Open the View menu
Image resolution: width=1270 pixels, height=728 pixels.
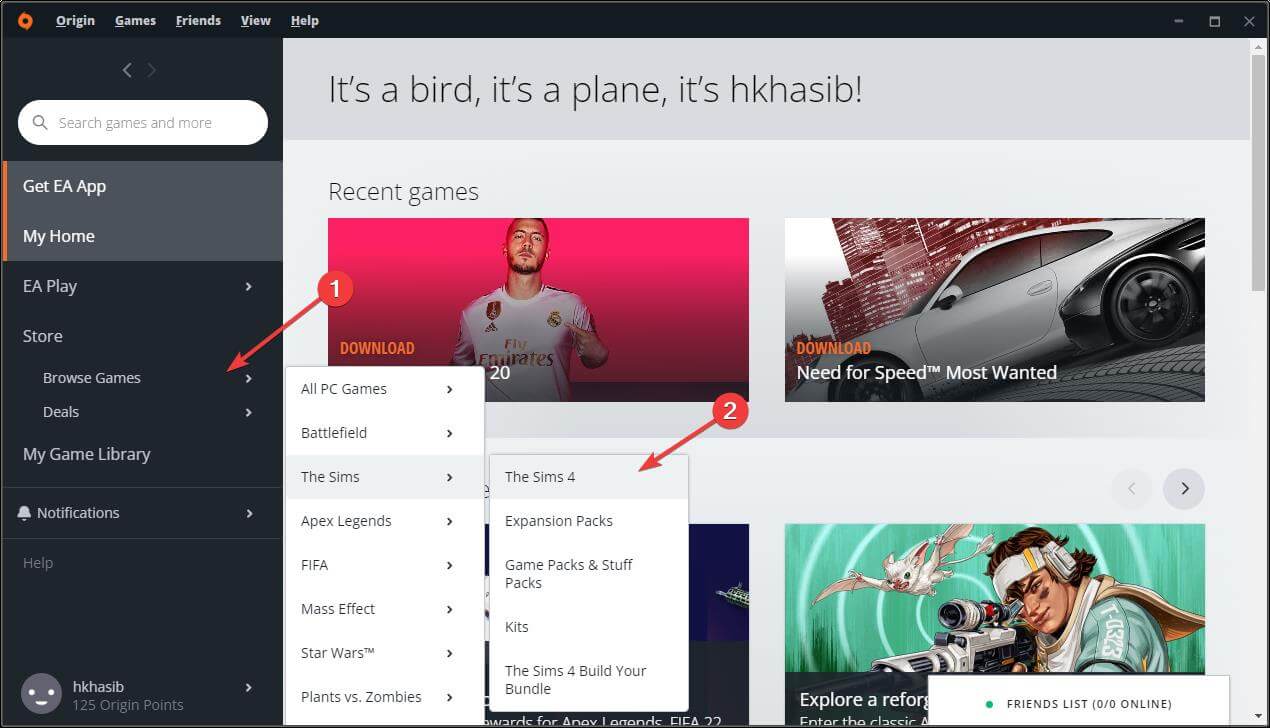(255, 20)
